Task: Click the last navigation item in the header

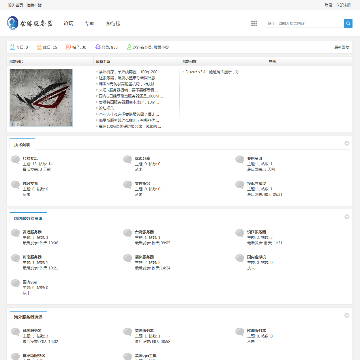Action: (x=113, y=23)
